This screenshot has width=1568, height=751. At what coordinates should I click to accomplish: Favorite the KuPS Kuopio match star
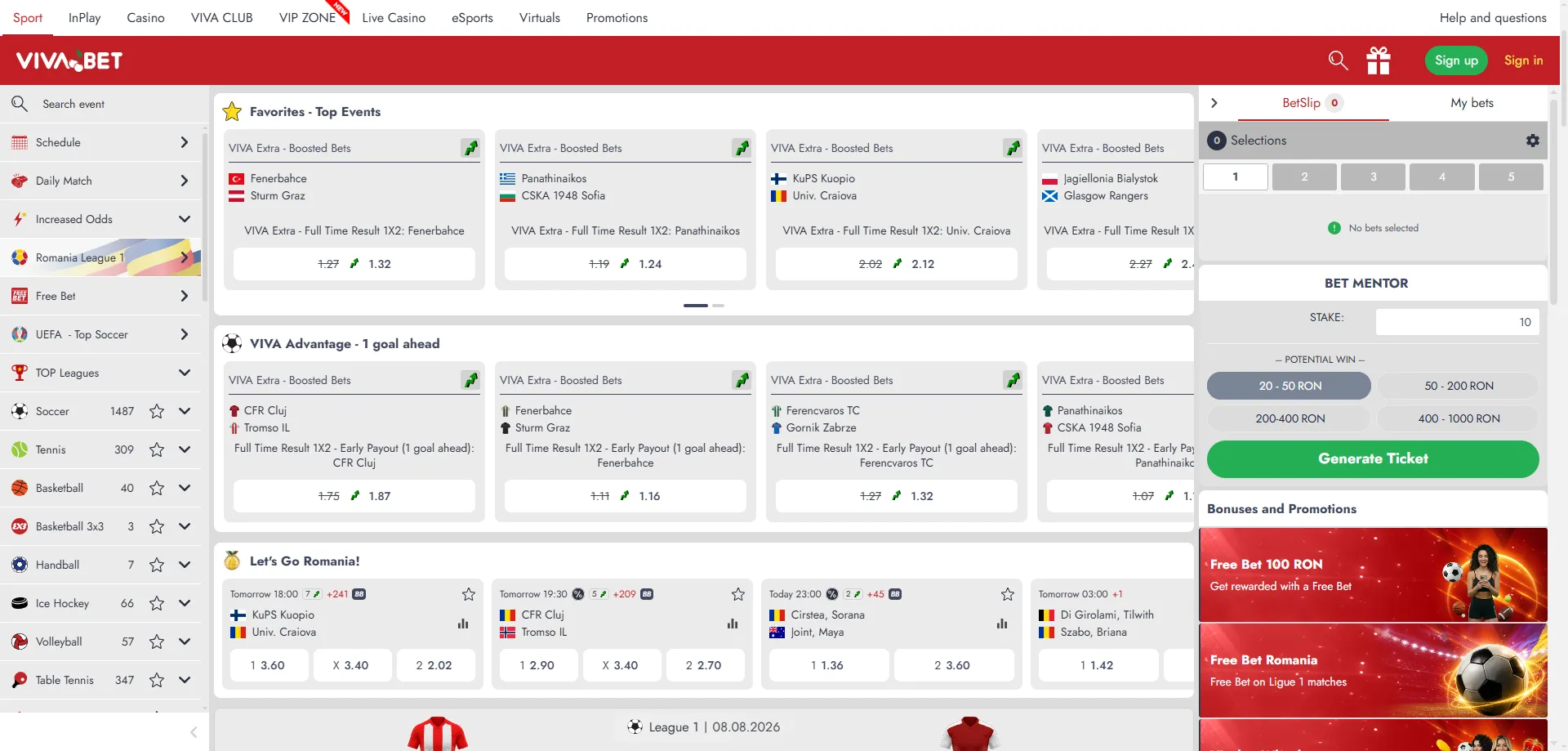tap(469, 594)
